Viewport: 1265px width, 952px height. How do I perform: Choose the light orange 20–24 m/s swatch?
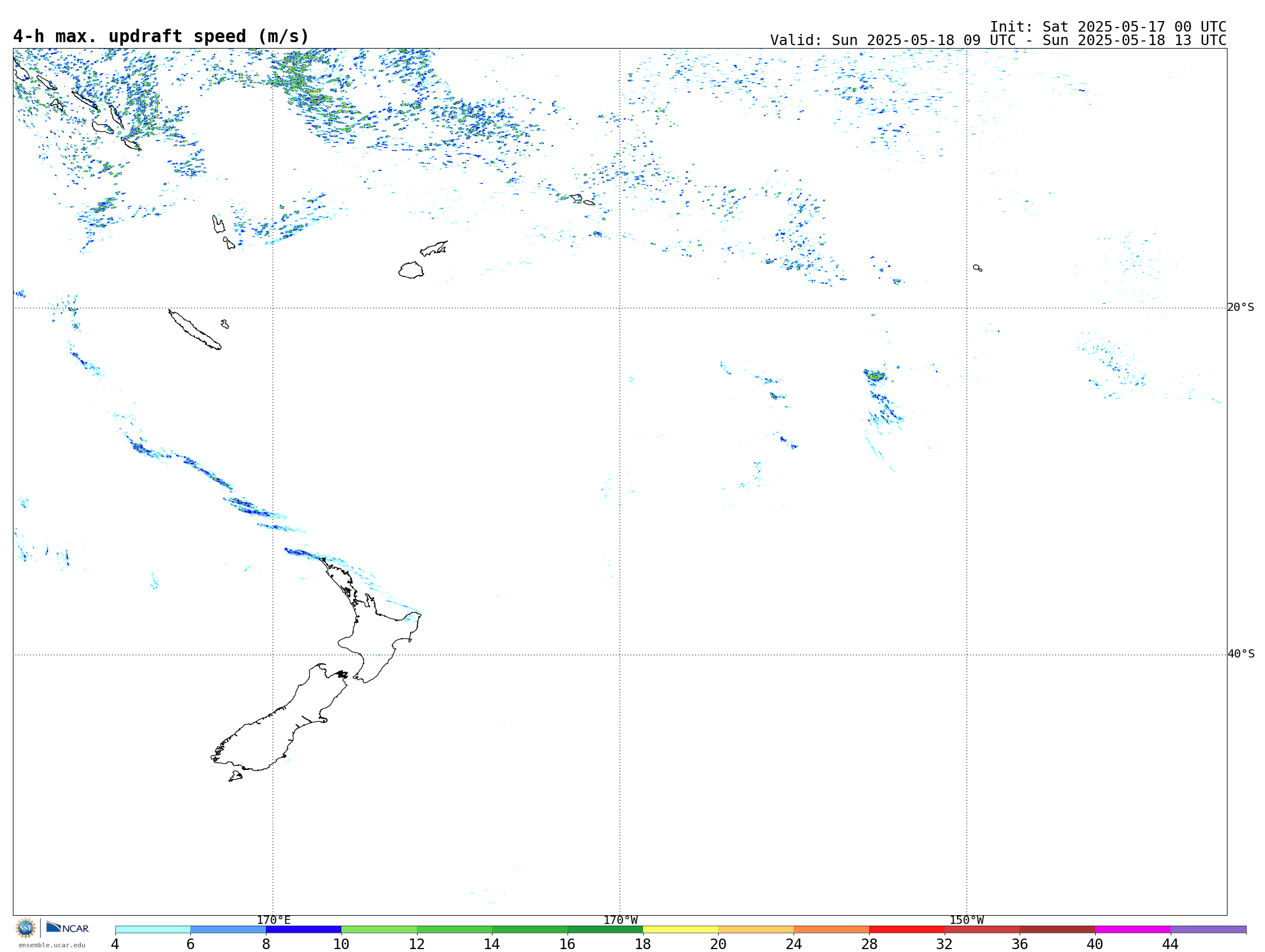(756, 930)
